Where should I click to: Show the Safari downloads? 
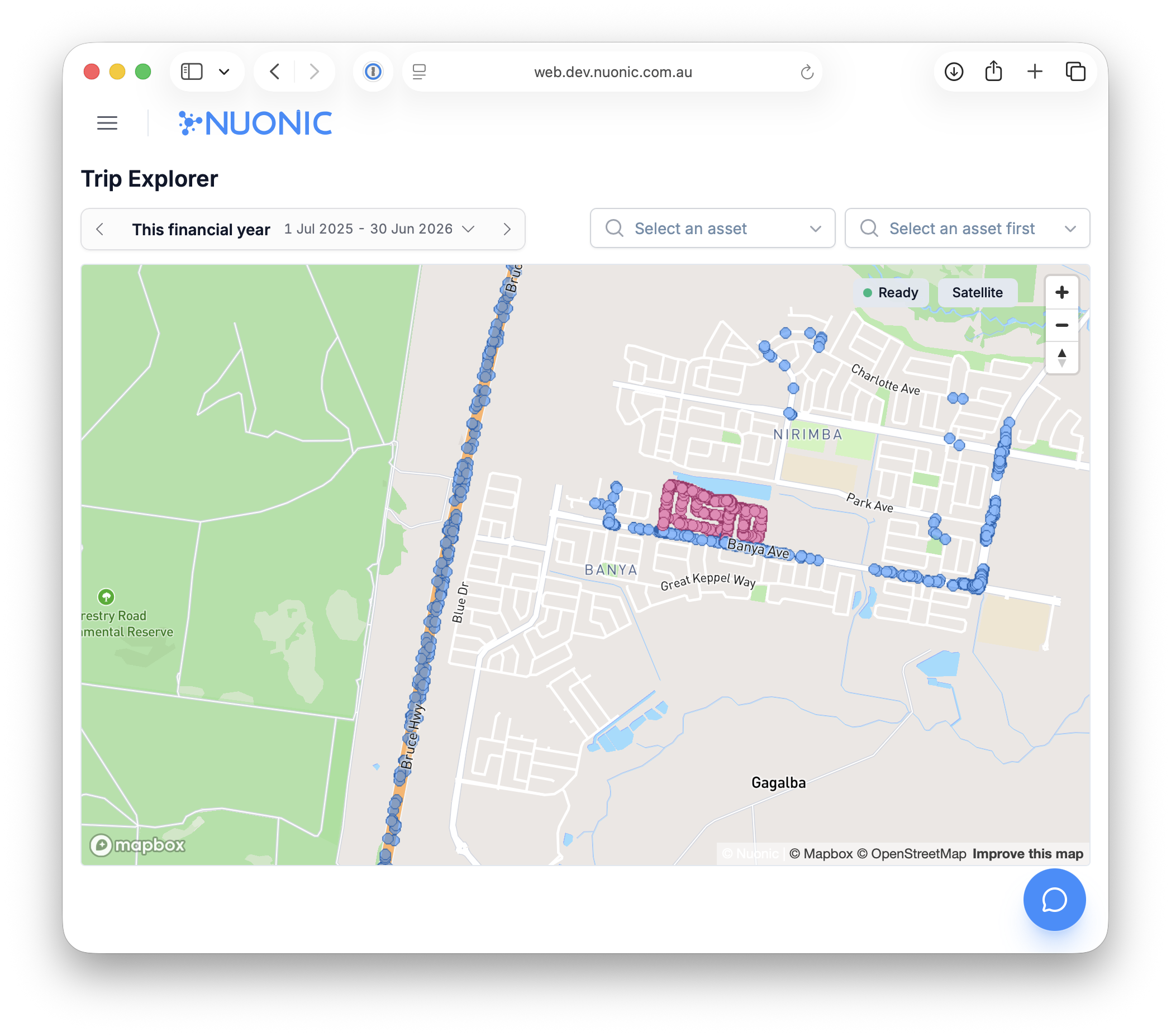click(x=953, y=72)
